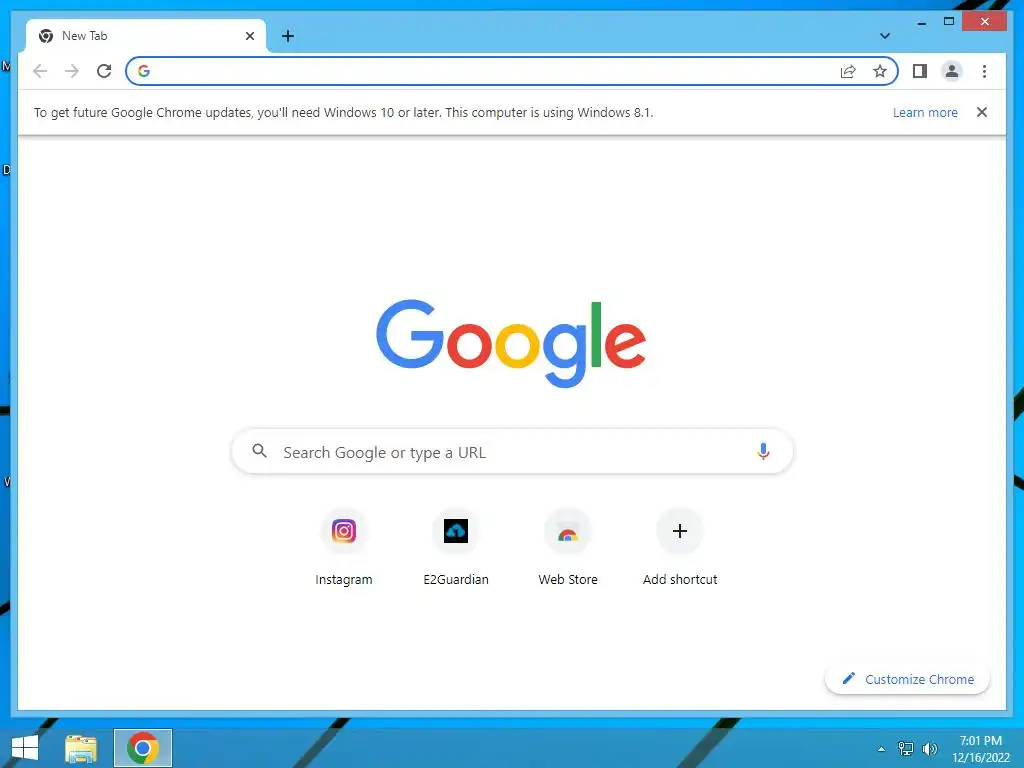This screenshot has width=1024, height=768.
Task: Click the magnifier icon in search box
Action: tap(259, 451)
